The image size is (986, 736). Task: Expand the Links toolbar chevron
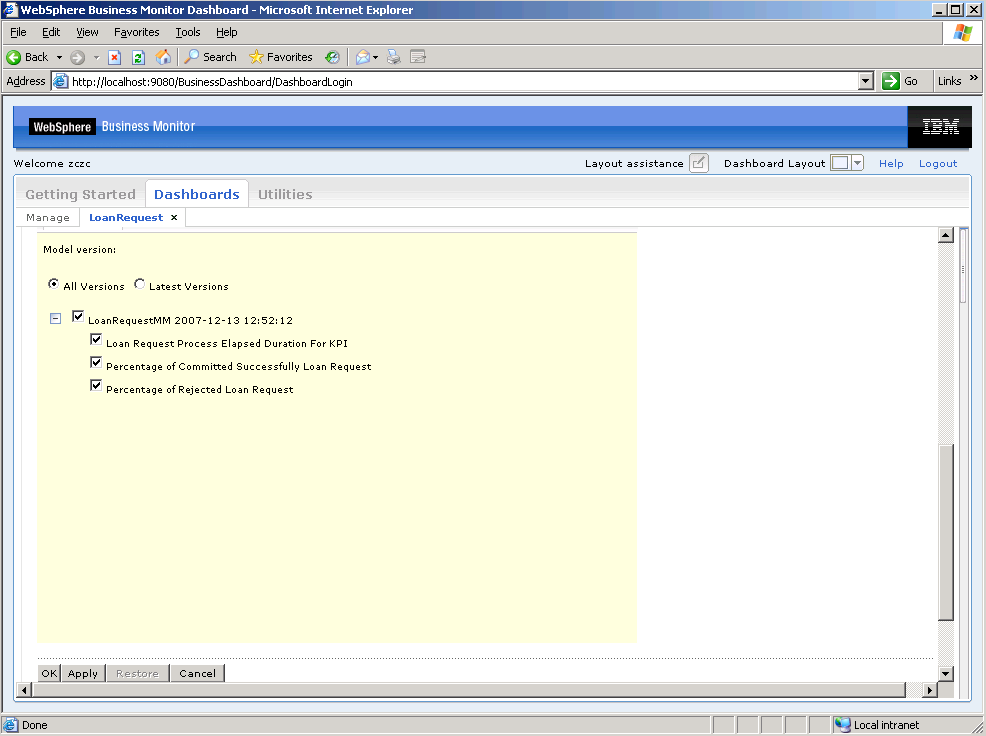click(973, 78)
